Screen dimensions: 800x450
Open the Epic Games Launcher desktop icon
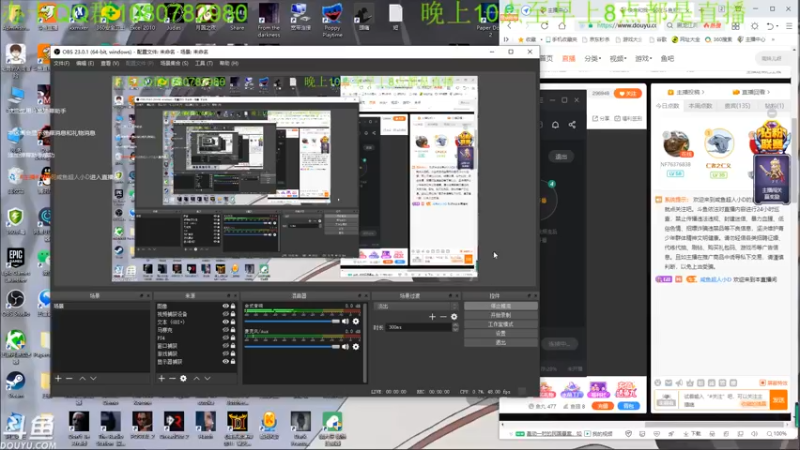click(15, 264)
